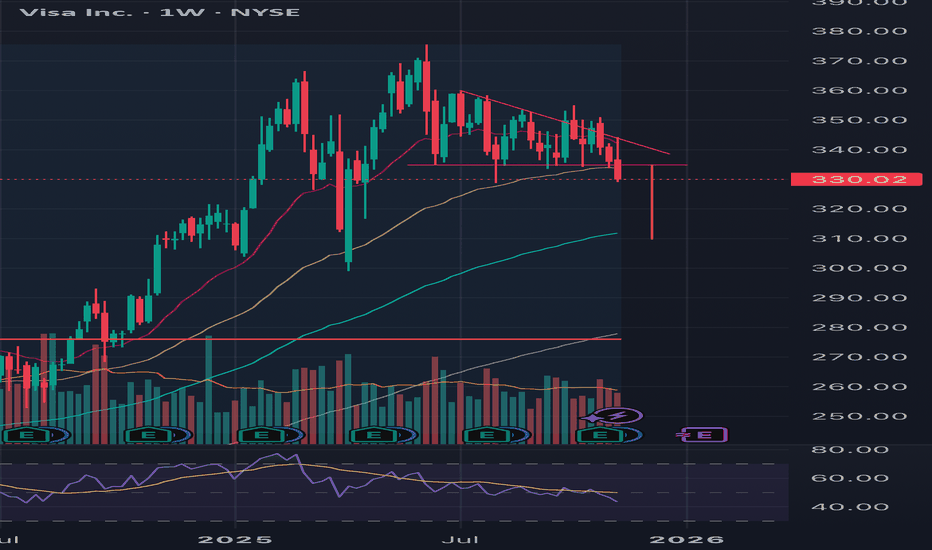Open the earnings marker just after the Jul gridline

[487, 436]
